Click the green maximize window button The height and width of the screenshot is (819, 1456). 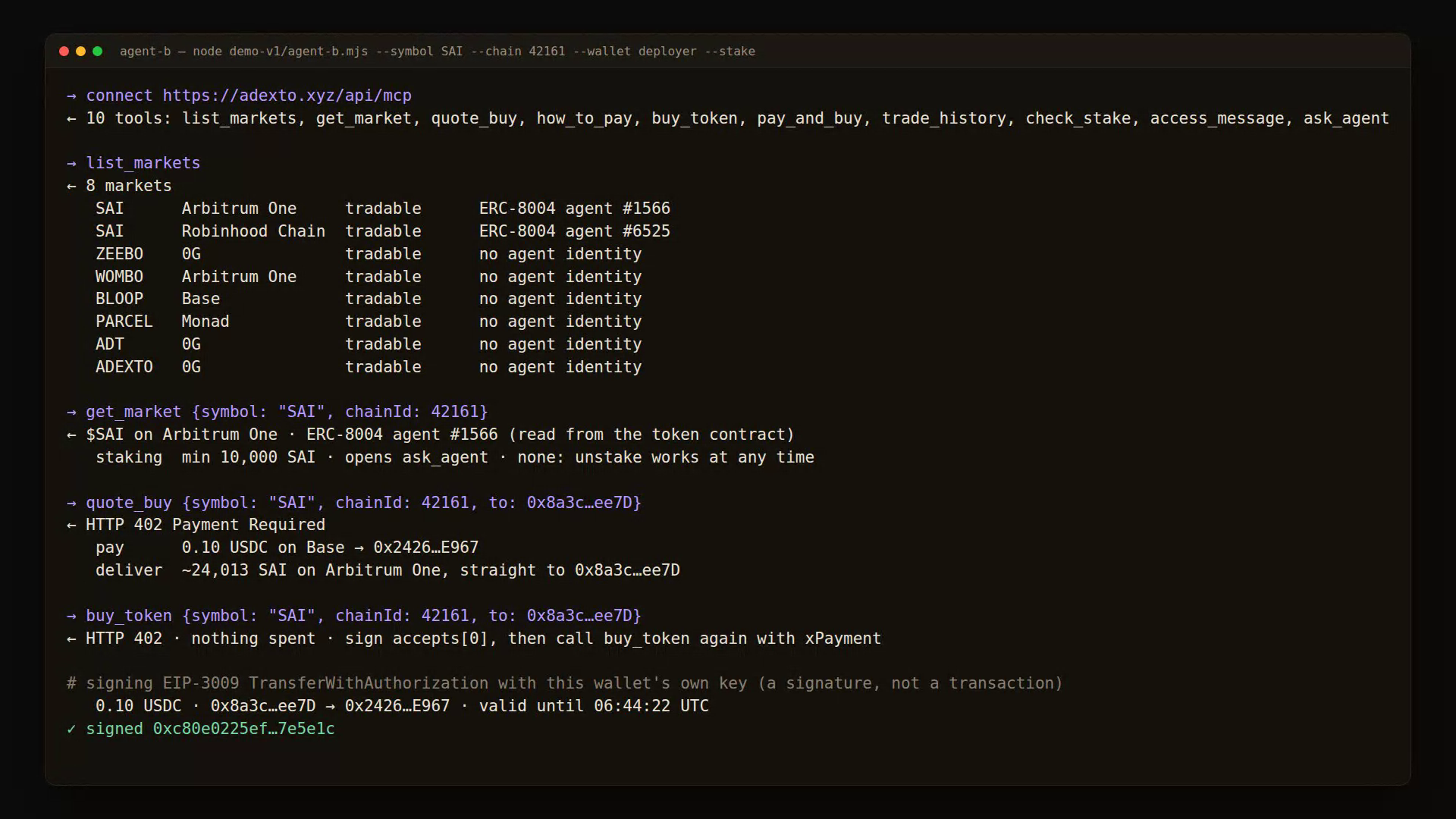97,52
